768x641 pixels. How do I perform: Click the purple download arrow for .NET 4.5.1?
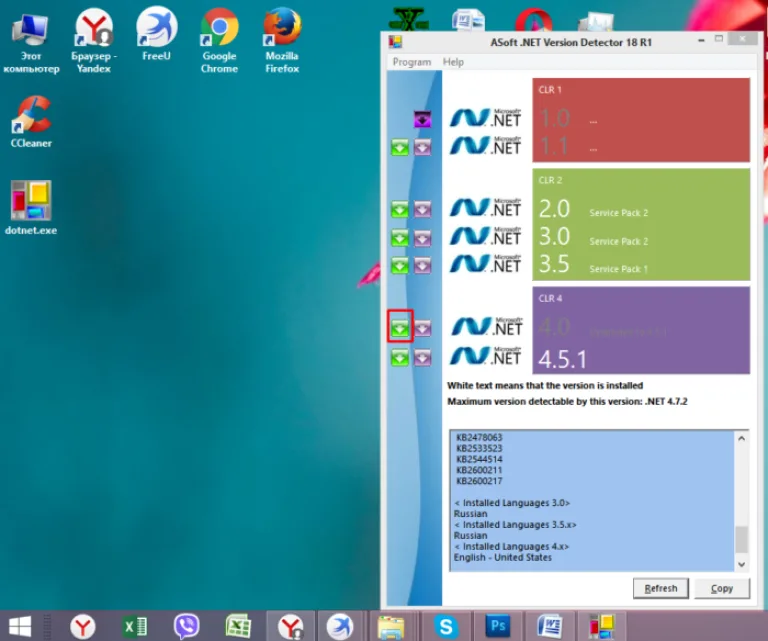[x=422, y=357]
